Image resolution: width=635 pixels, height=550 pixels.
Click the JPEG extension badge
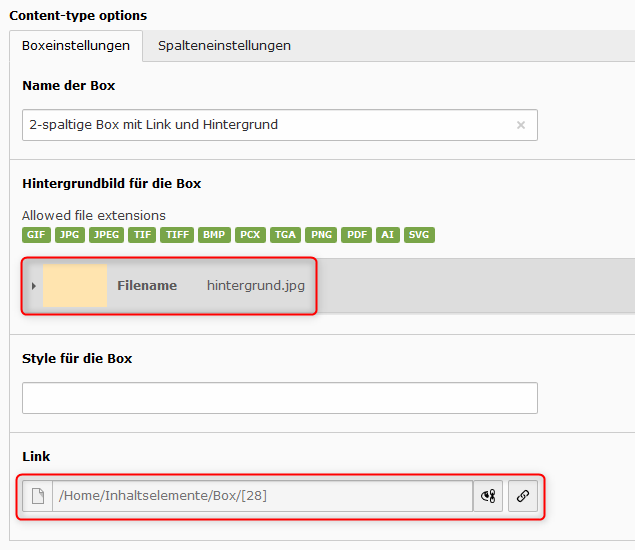tap(106, 235)
